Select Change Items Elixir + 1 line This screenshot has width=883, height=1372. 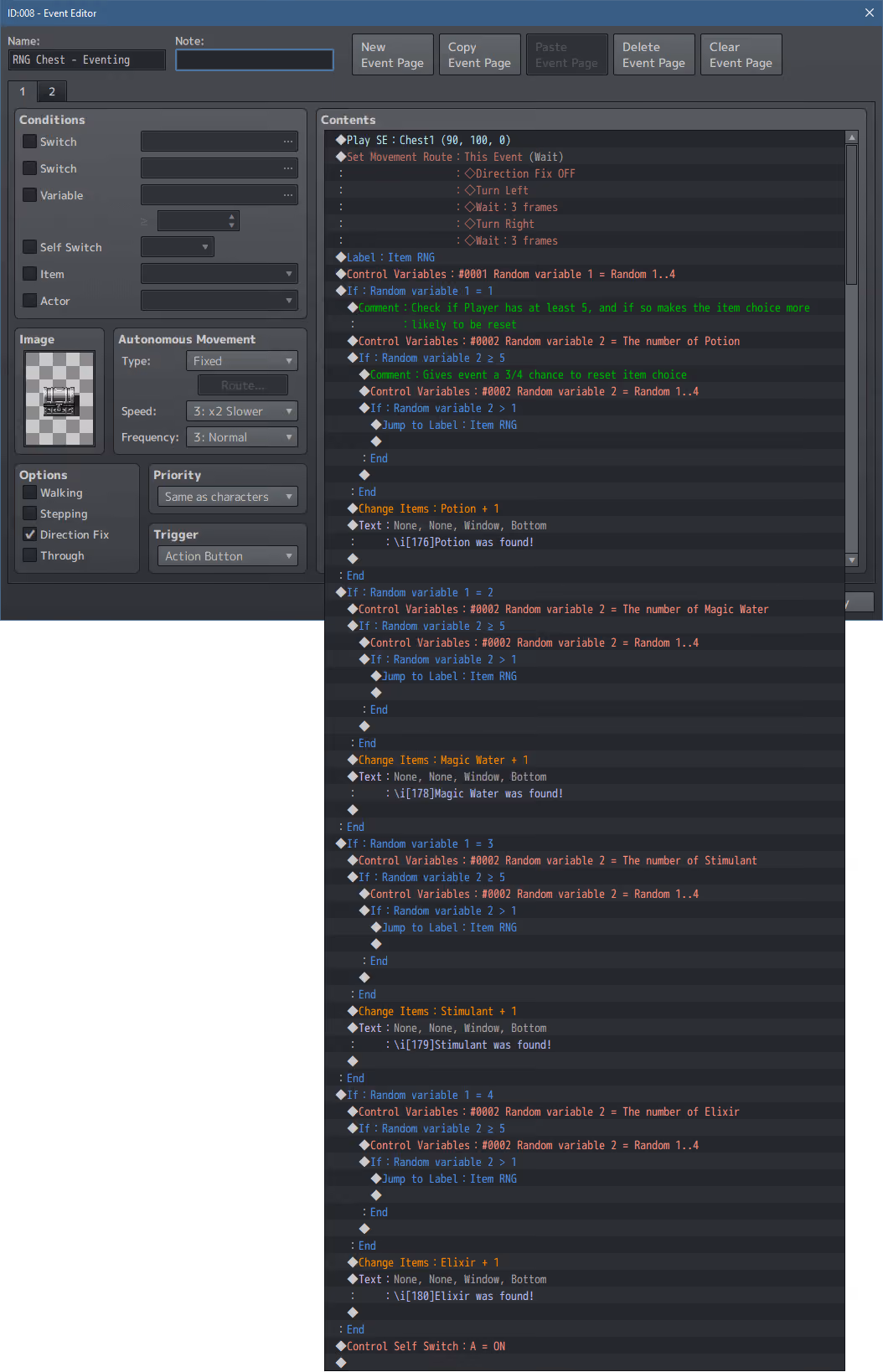pos(586,1262)
